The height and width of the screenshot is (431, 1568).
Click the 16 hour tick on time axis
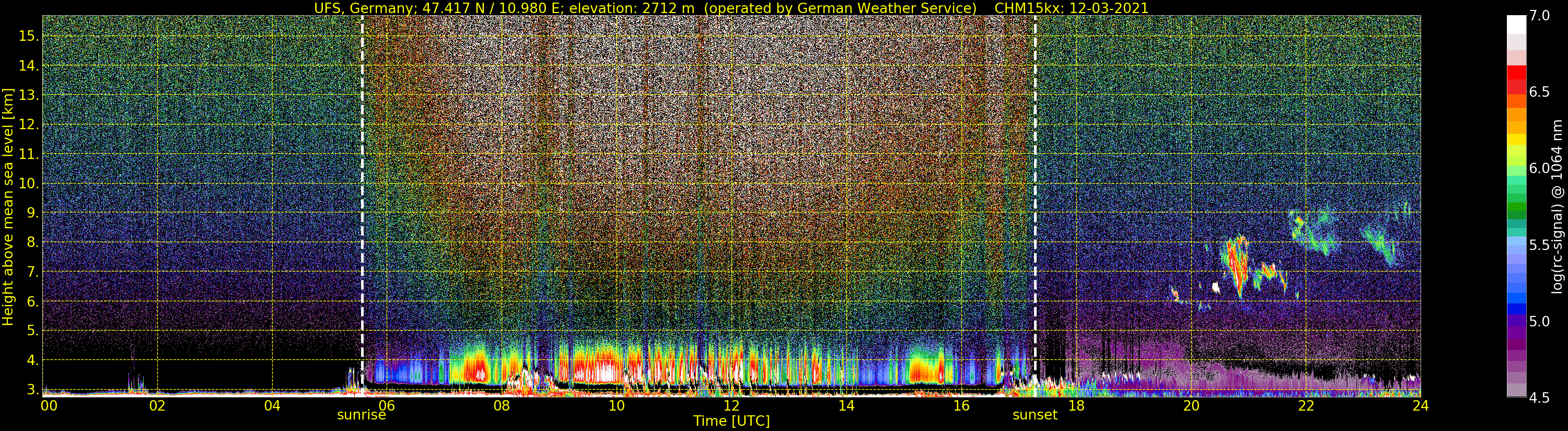961,405
